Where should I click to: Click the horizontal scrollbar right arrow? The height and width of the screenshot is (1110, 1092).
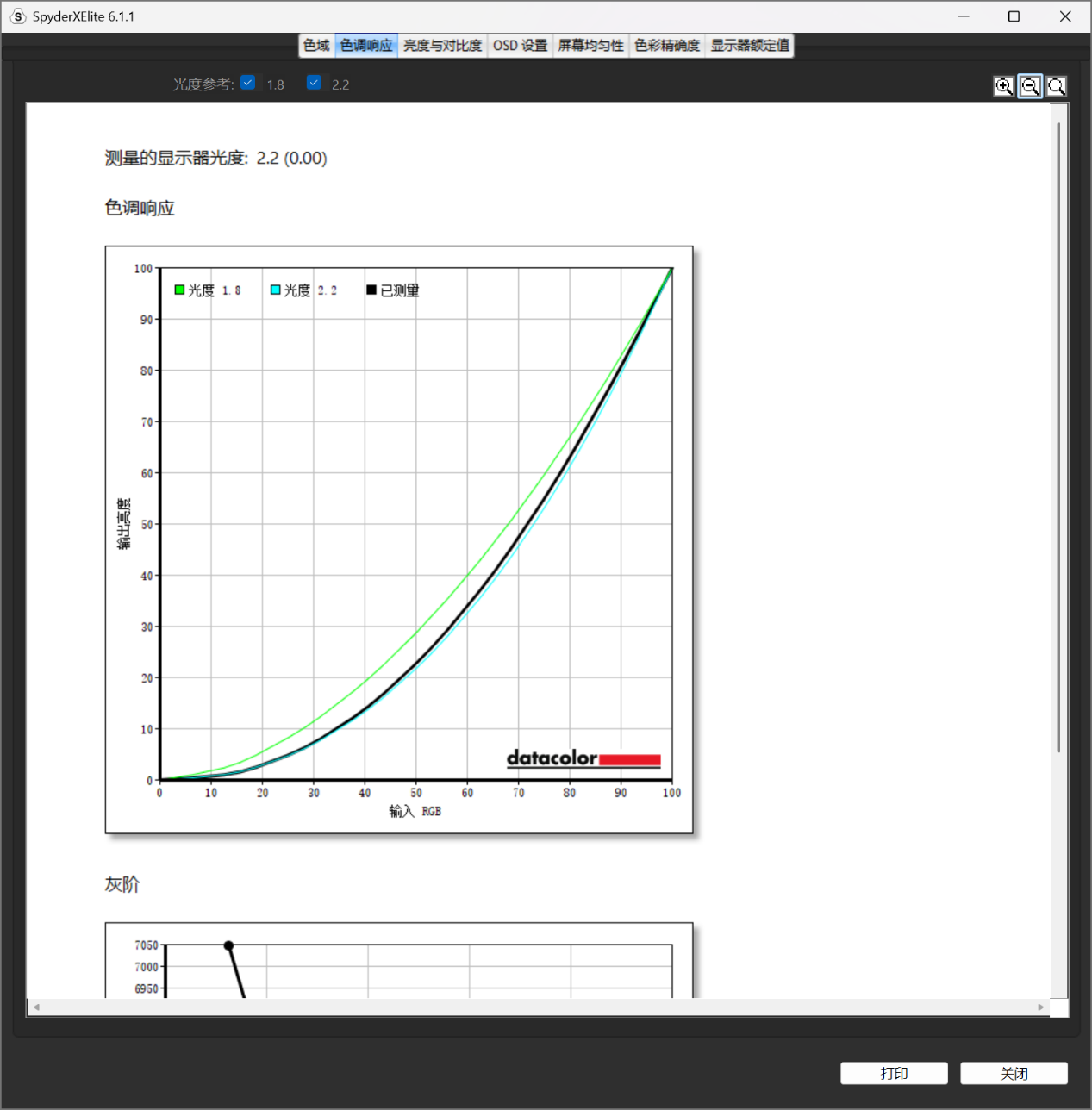click(x=1040, y=1007)
